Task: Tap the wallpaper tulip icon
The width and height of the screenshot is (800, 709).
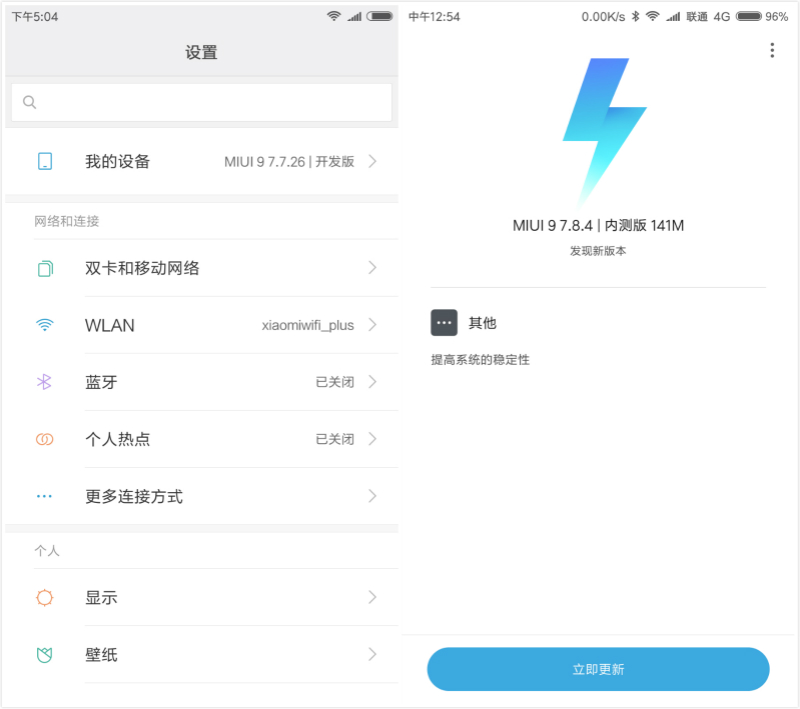Action: tap(44, 654)
